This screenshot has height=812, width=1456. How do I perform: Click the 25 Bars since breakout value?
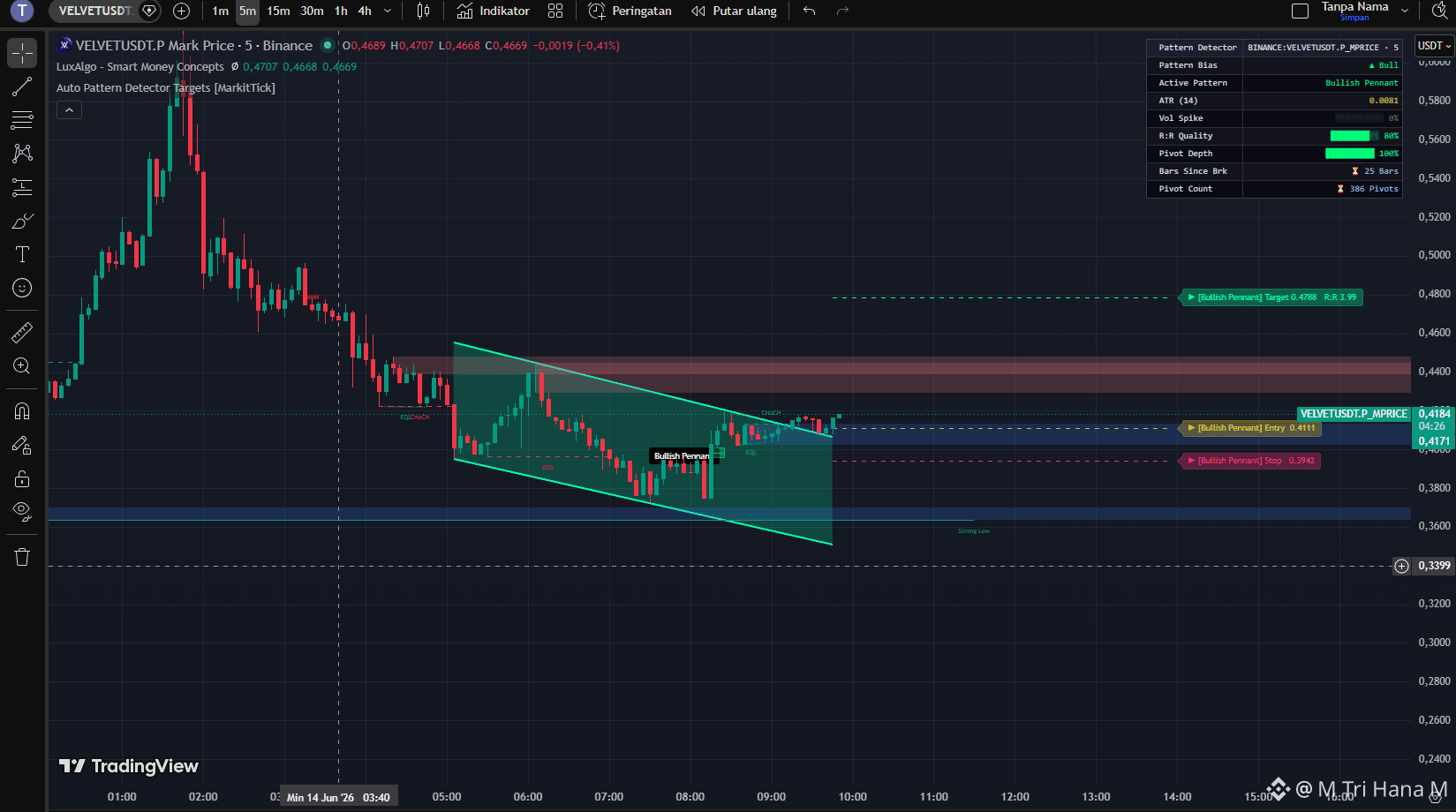(x=1375, y=171)
